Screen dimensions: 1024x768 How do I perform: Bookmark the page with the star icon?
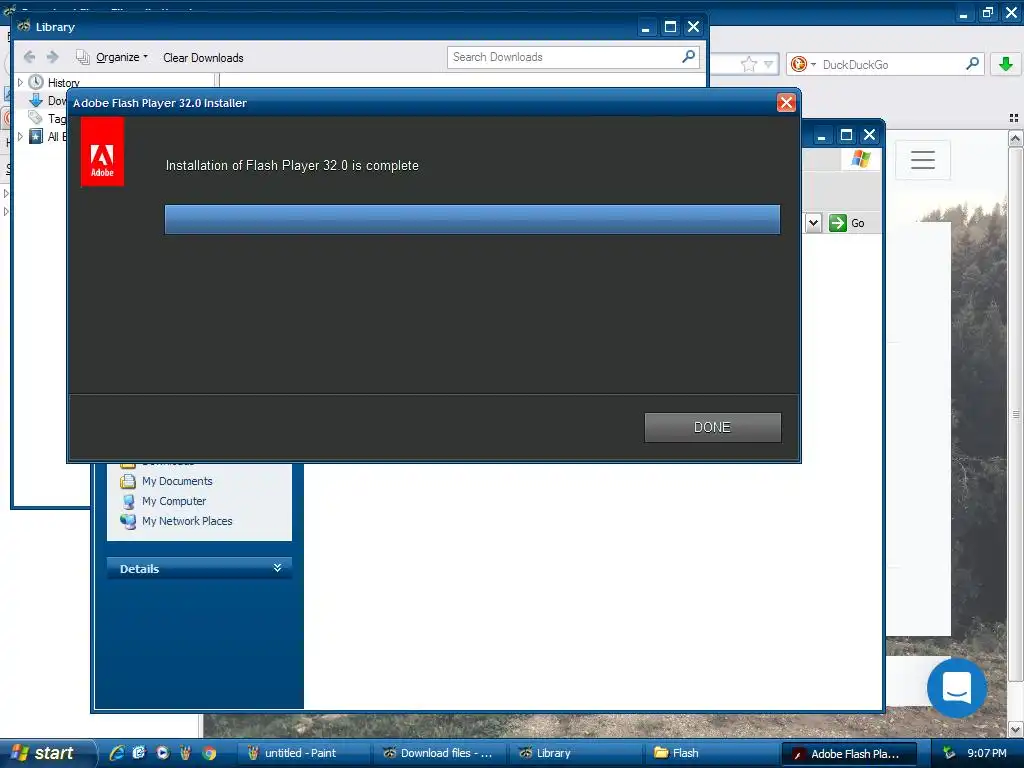click(748, 64)
